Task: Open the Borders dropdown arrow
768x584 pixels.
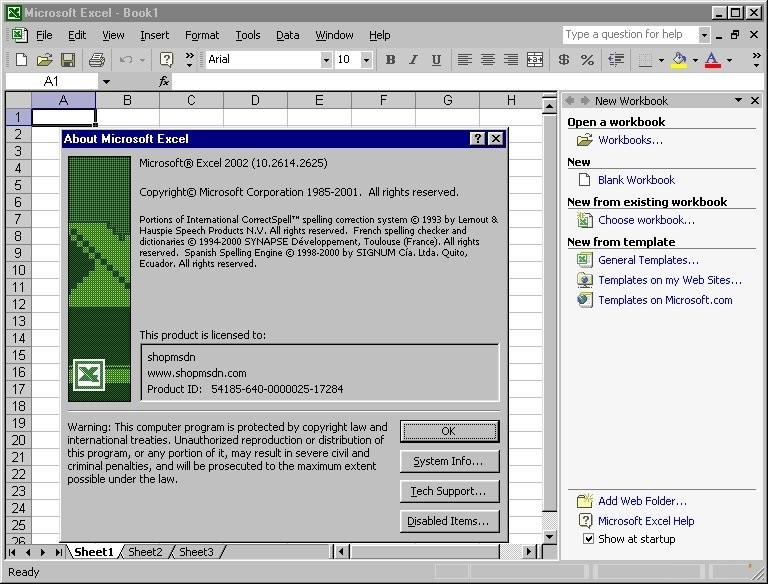Action: [661, 60]
